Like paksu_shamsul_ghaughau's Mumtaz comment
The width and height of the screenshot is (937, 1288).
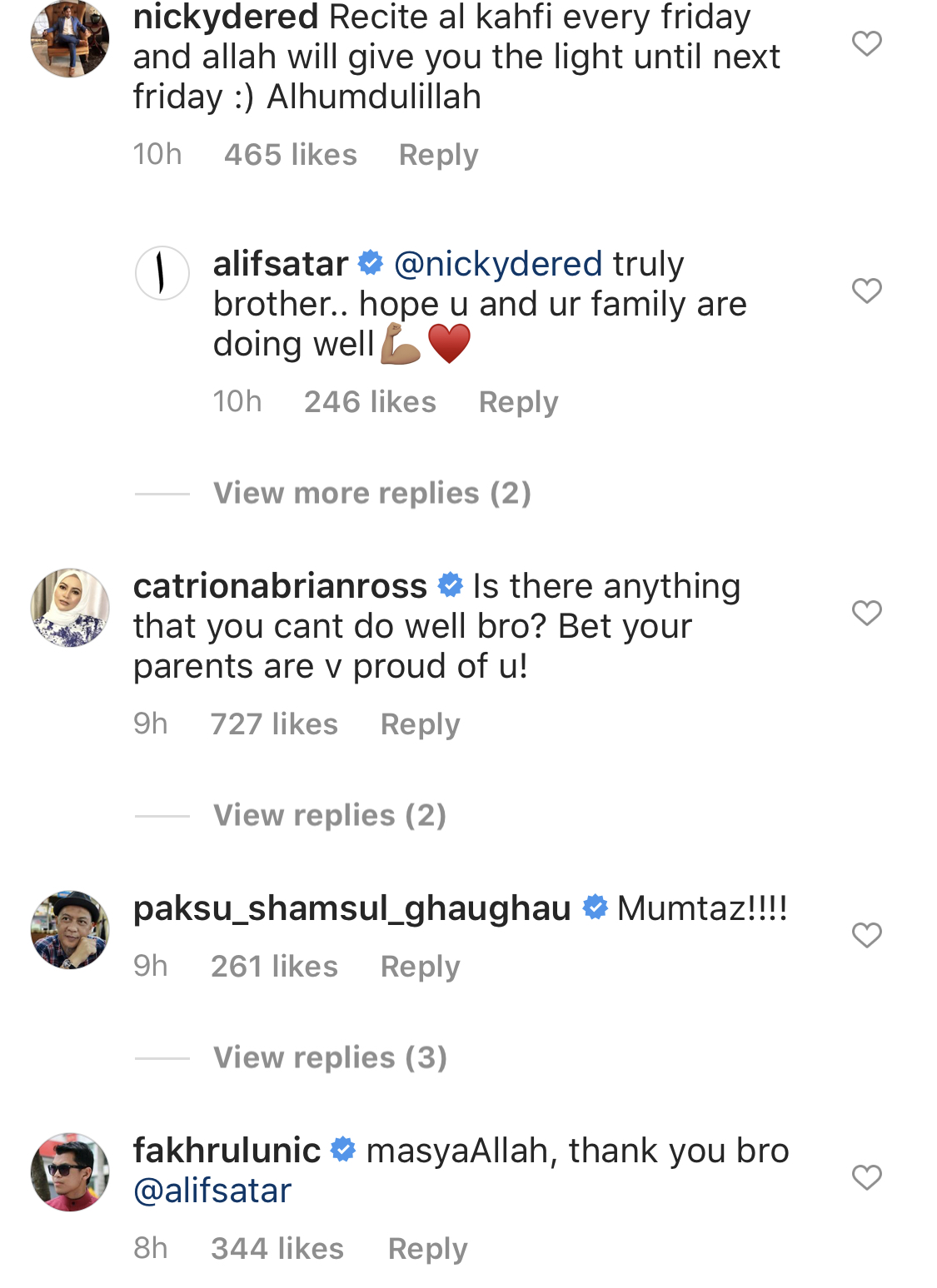click(x=866, y=935)
